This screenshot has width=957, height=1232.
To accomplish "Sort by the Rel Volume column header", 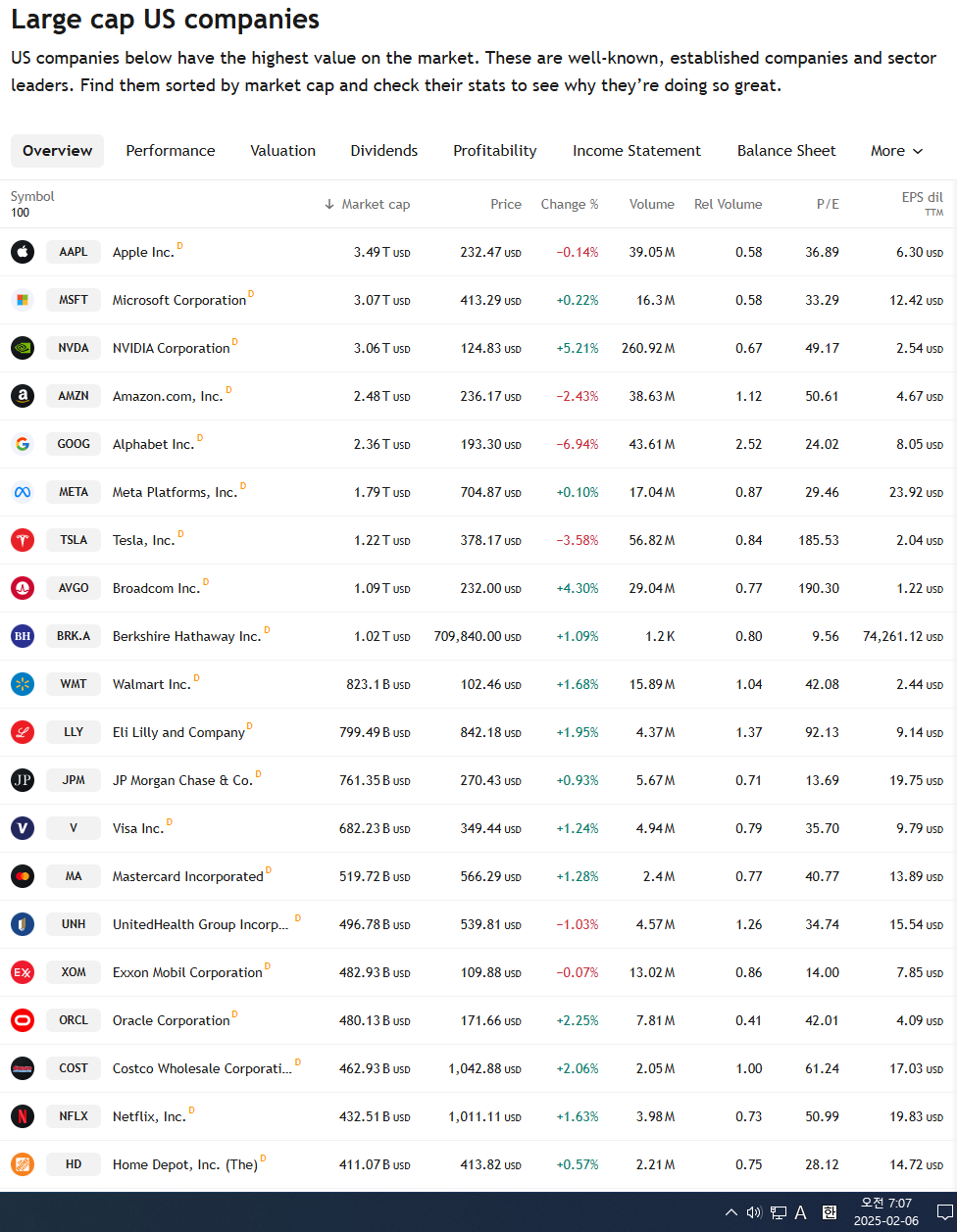I will point(728,204).
